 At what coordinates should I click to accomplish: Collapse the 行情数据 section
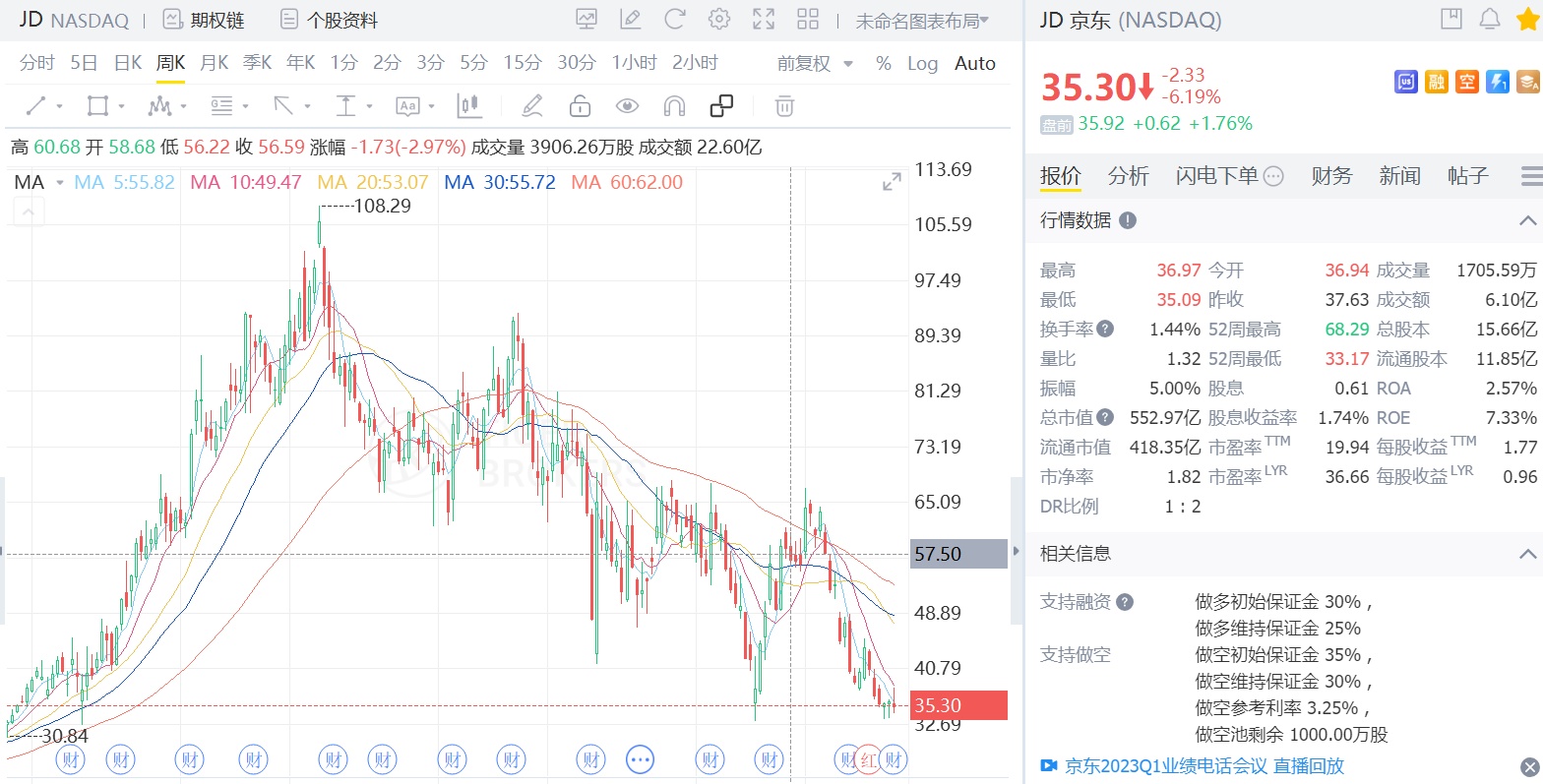pos(1527,220)
